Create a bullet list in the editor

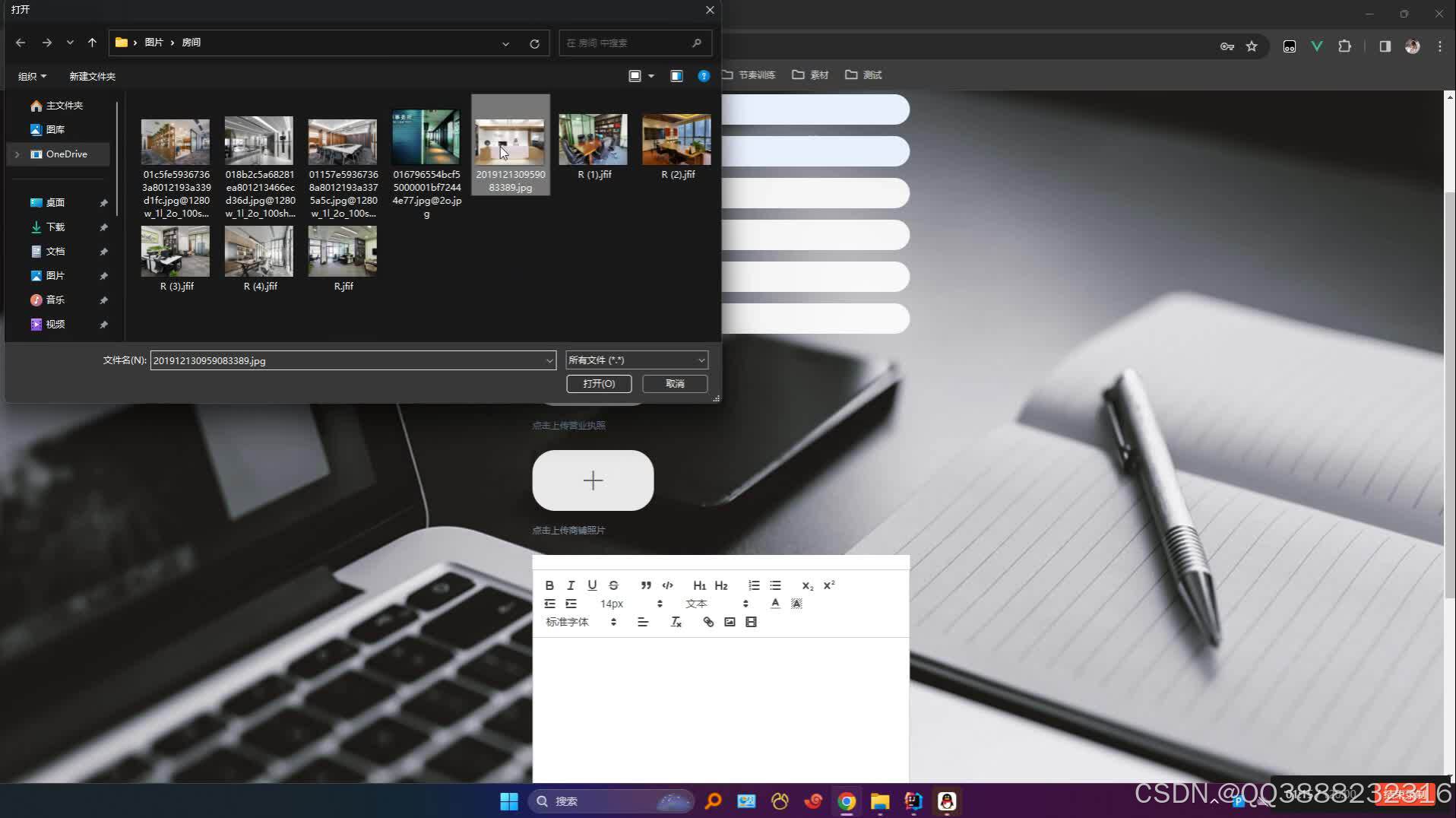[775, 585]
